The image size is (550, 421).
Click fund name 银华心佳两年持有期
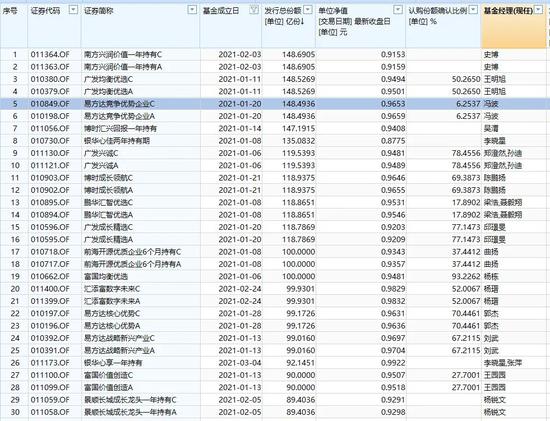click(117, 141)
